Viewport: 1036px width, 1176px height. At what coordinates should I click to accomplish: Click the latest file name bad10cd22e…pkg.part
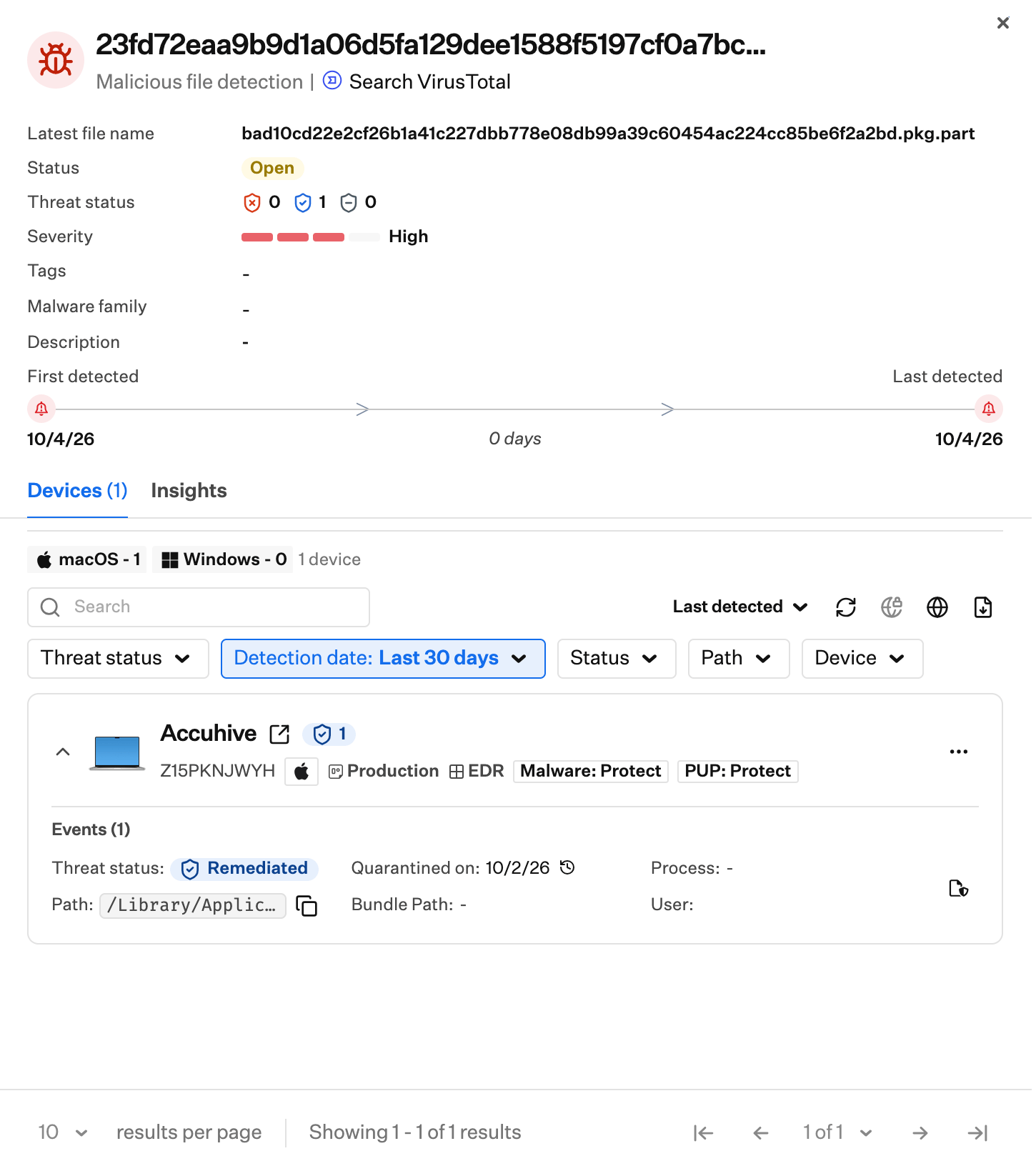point(608,134)
